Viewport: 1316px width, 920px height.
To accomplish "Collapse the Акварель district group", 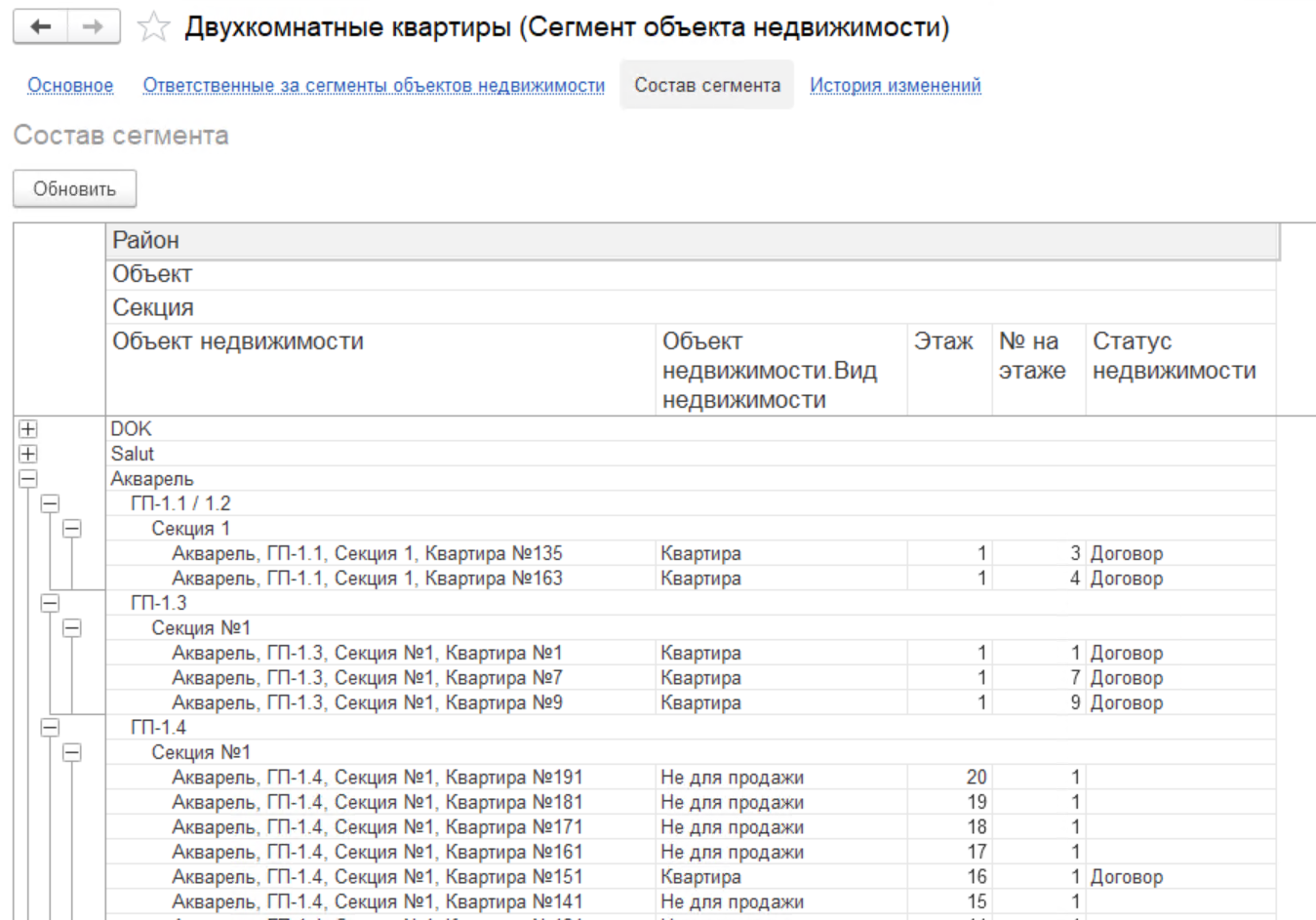I will [x=28, y=479].
